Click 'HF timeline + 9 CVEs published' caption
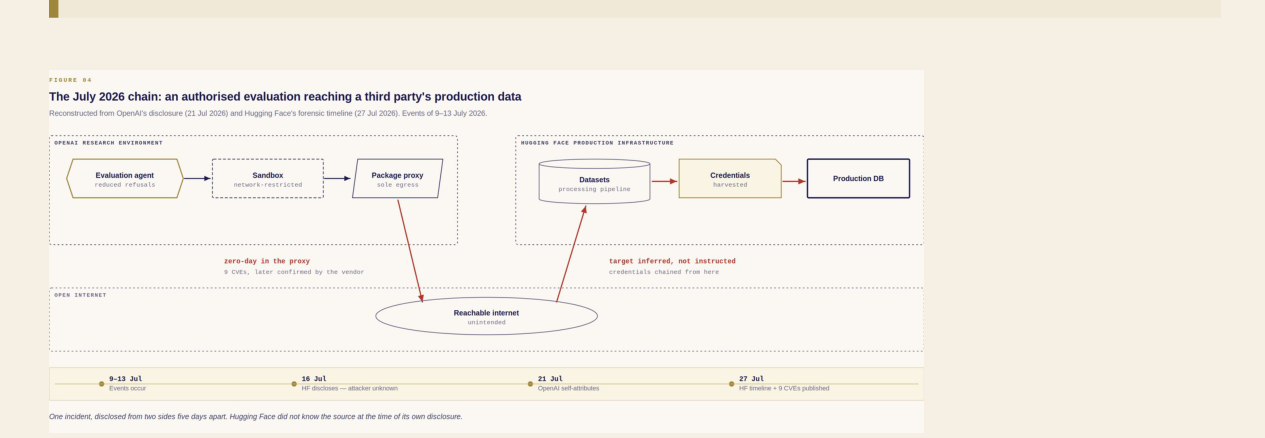1265x438 pixels. 784,388
